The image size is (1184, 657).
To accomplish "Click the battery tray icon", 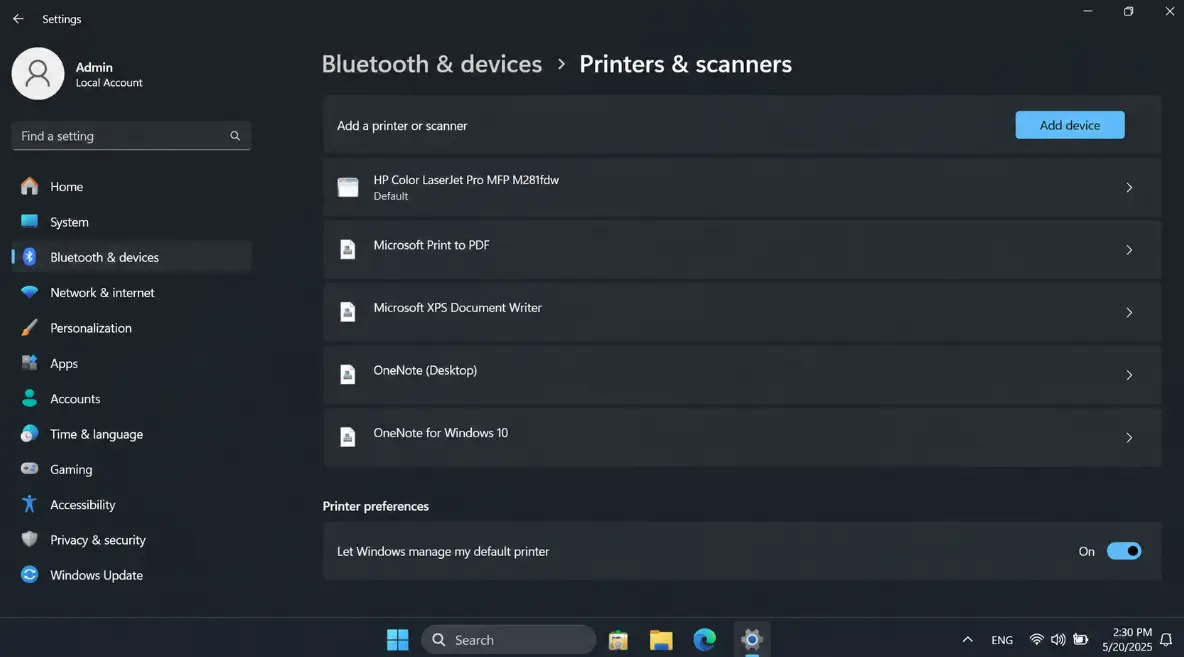I will [1081, 640].
